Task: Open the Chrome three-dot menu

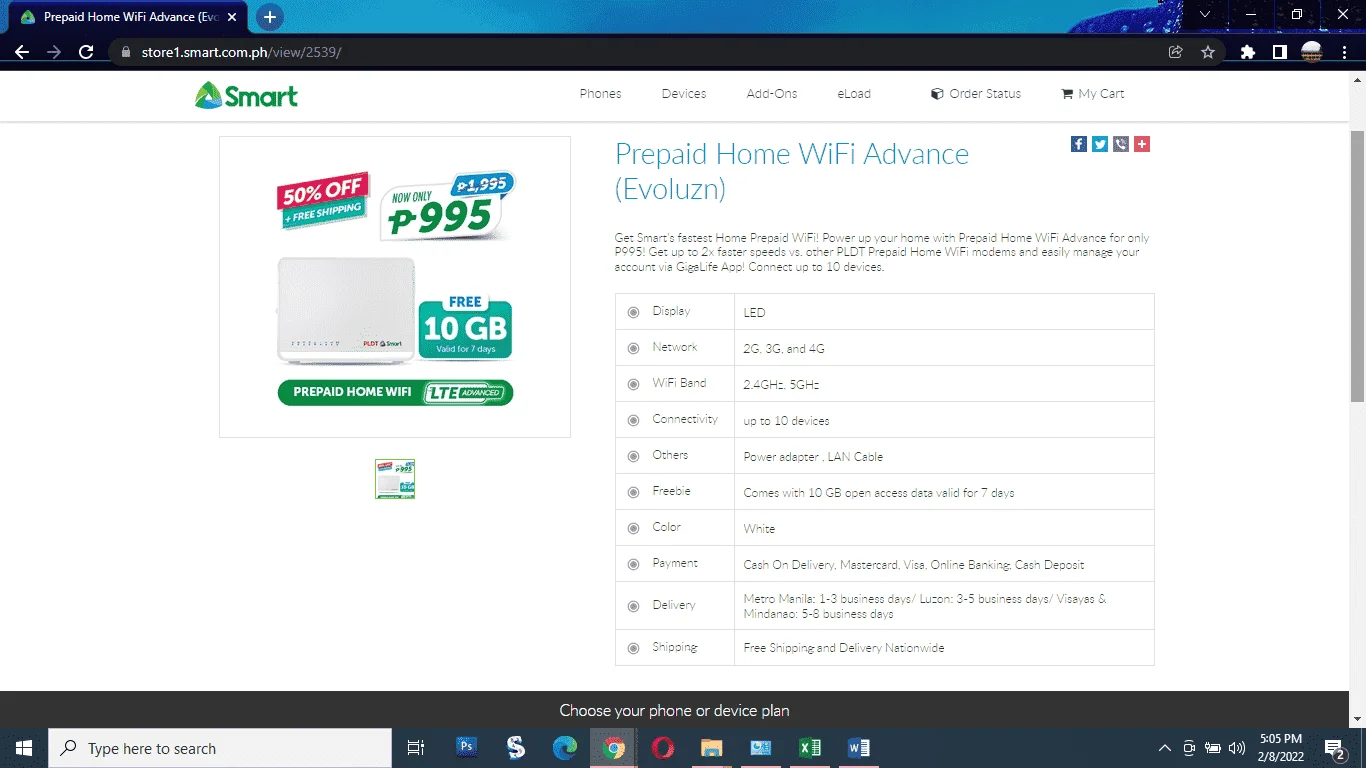Action: point(1343,52)
